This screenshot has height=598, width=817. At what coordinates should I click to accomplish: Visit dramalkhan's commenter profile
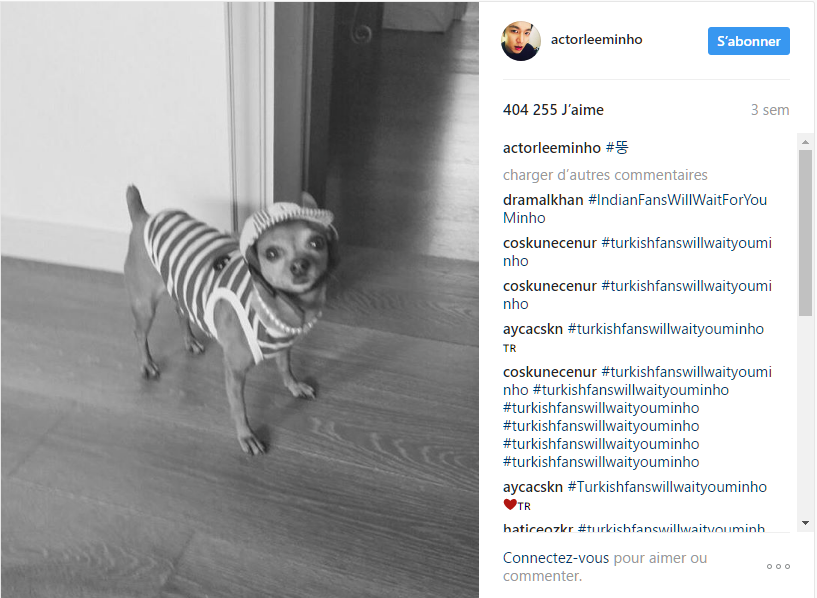click(x=543, y=200)
